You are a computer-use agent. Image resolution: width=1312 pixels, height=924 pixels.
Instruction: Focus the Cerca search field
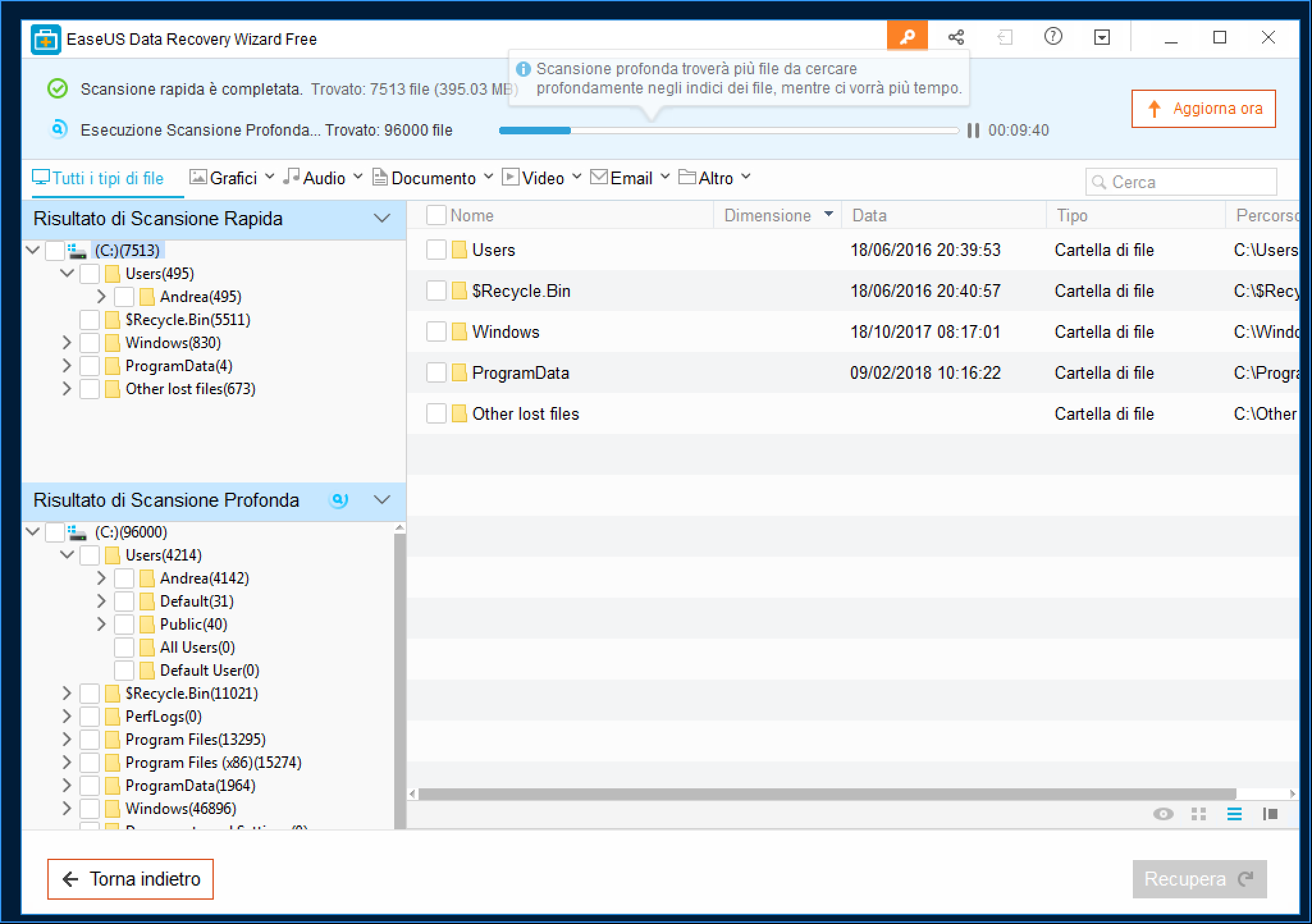1181,182
